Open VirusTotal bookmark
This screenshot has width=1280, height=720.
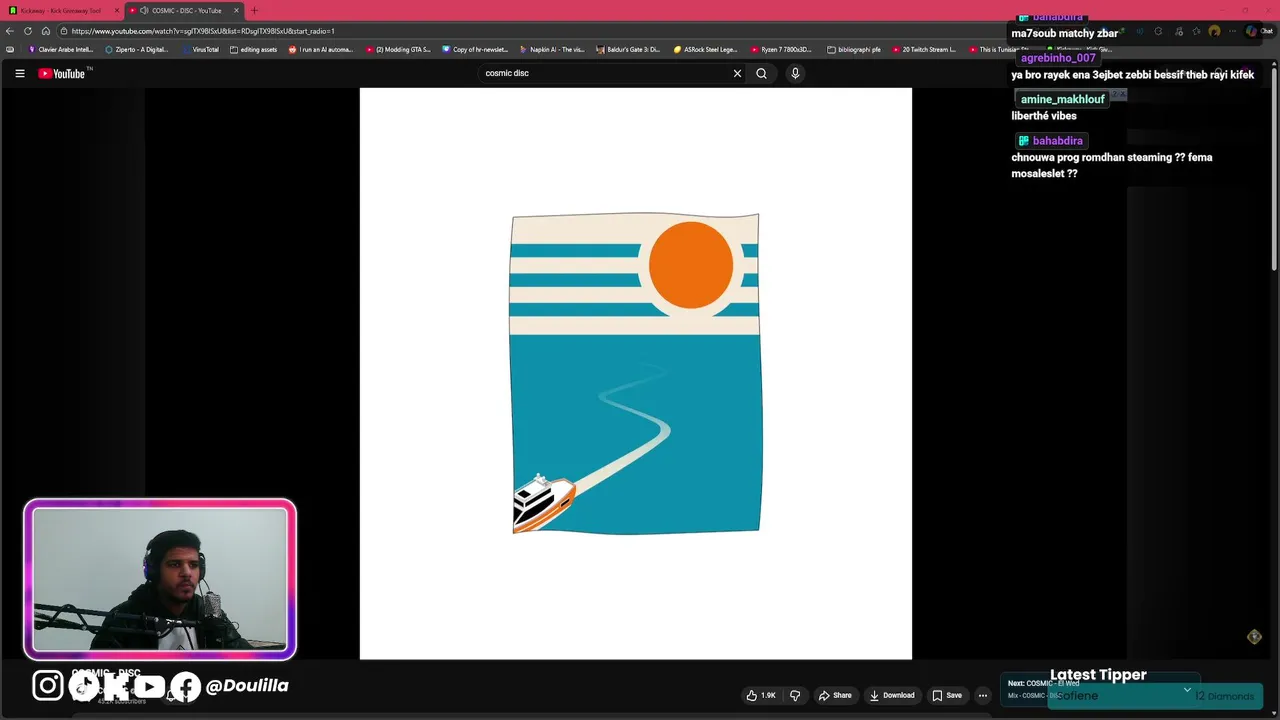point(200,49)
